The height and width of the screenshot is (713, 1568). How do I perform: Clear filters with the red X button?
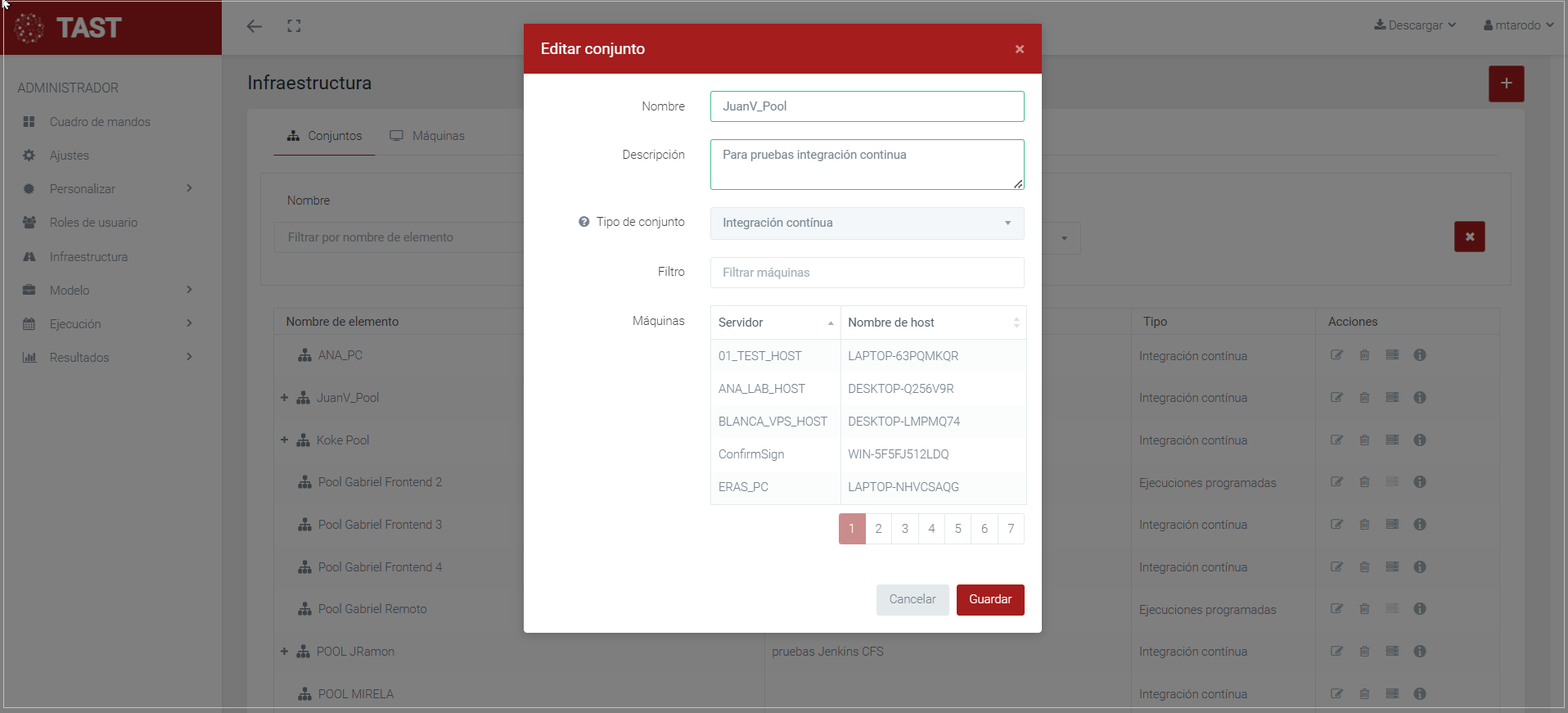1469,237
